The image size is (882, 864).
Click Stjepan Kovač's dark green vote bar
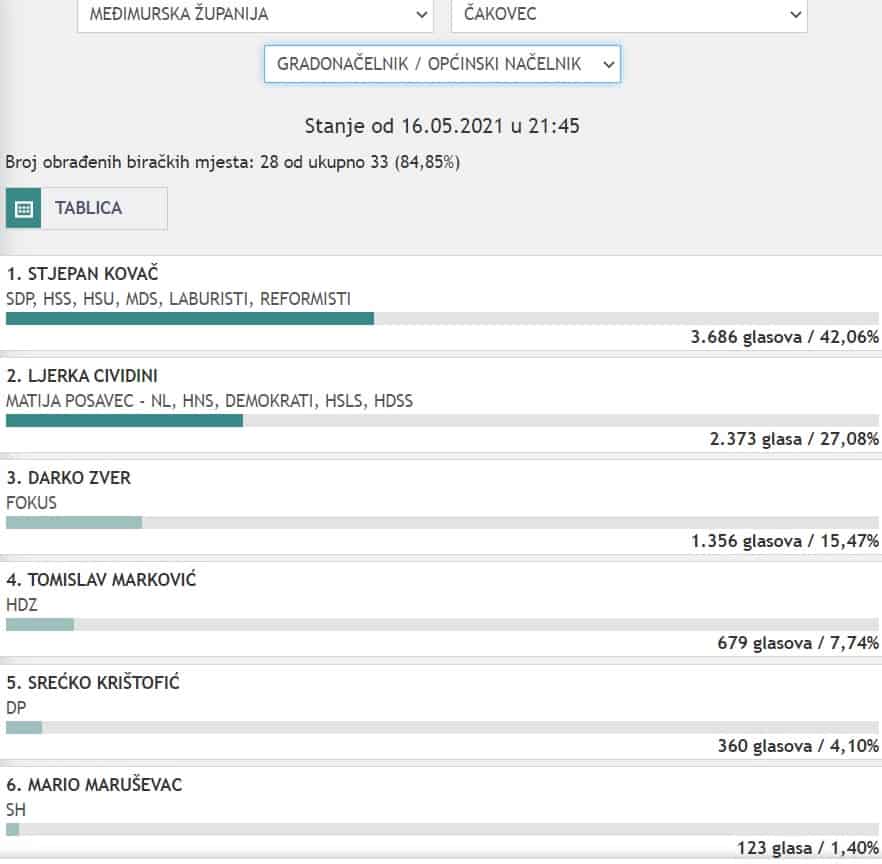coord(190,318)
